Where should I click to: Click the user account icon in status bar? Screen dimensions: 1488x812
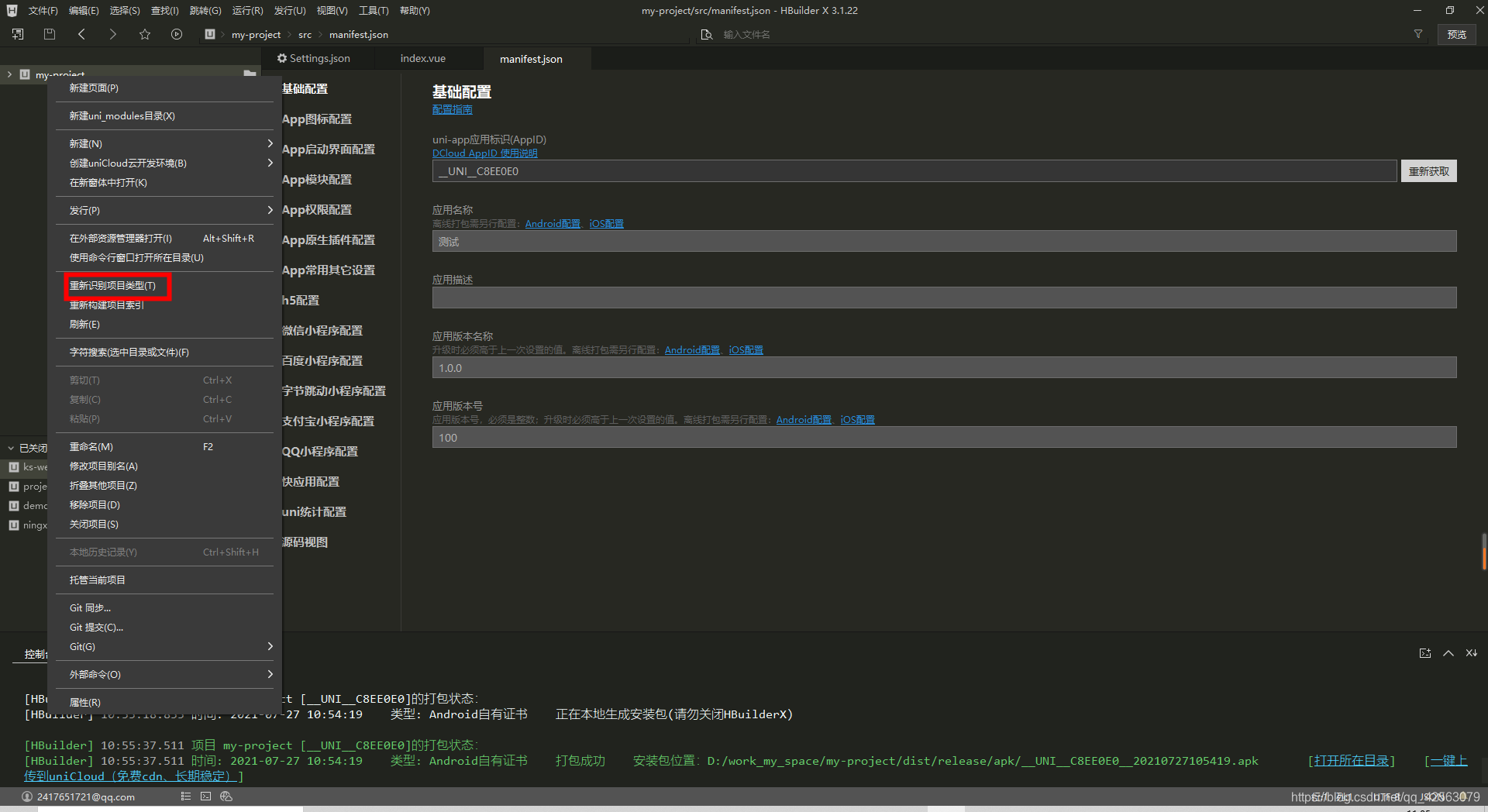click(x=27, y=797)
